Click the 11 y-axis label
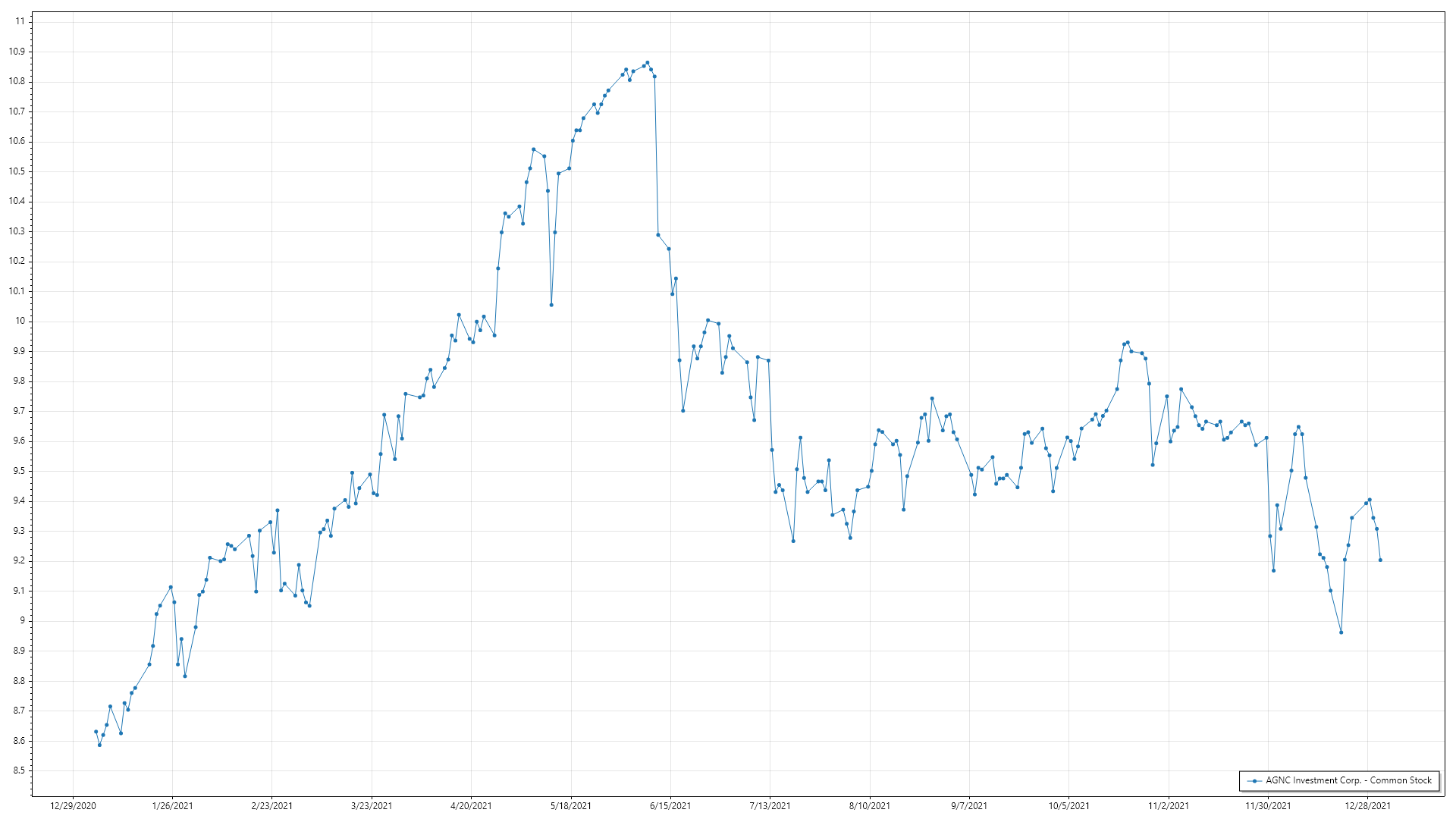Screen dimensions: 1456x819 20,21
